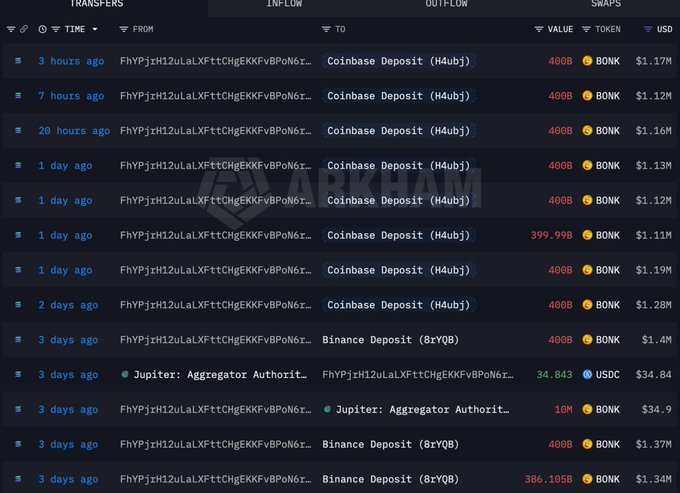Open the Swaps tab

click(x=606, y=4)
